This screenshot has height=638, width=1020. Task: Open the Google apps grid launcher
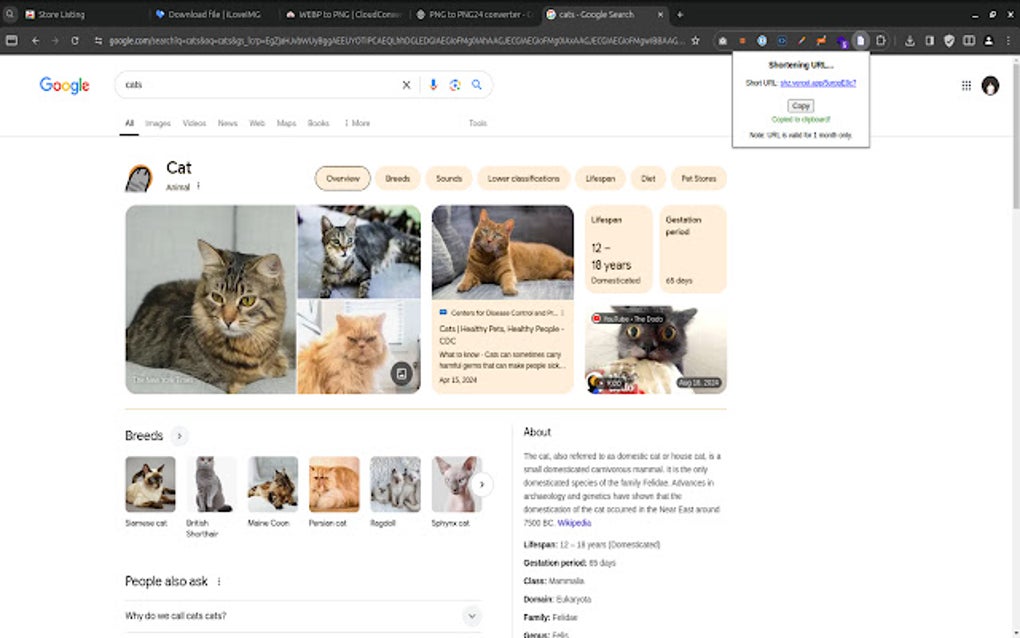[x=966, y=86]
